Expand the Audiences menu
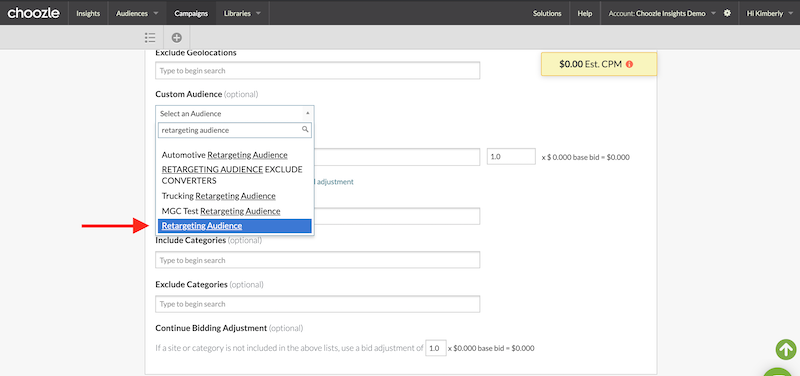Image resolution: width=800 pixels, height=376 pixels. point(137,13)
